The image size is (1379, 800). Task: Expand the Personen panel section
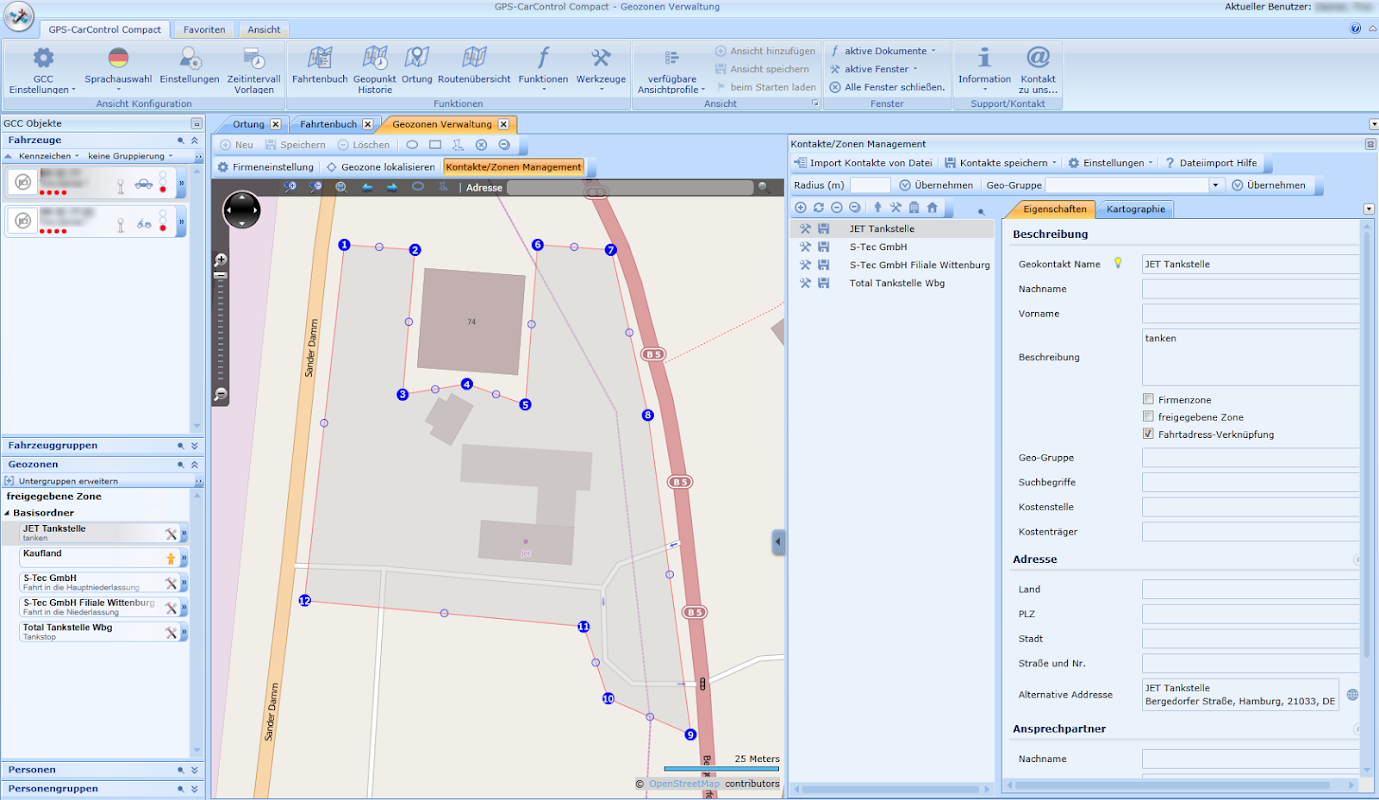pyautogui.click(x=194, y=770)
